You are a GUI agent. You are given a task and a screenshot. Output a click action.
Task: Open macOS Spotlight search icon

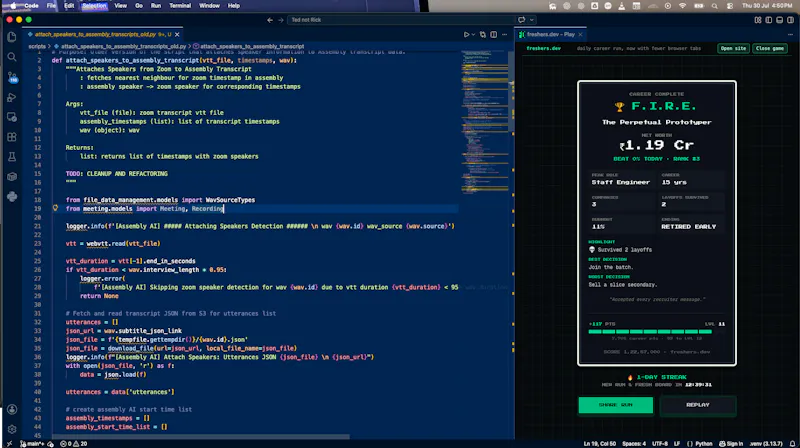coord(715,6)
